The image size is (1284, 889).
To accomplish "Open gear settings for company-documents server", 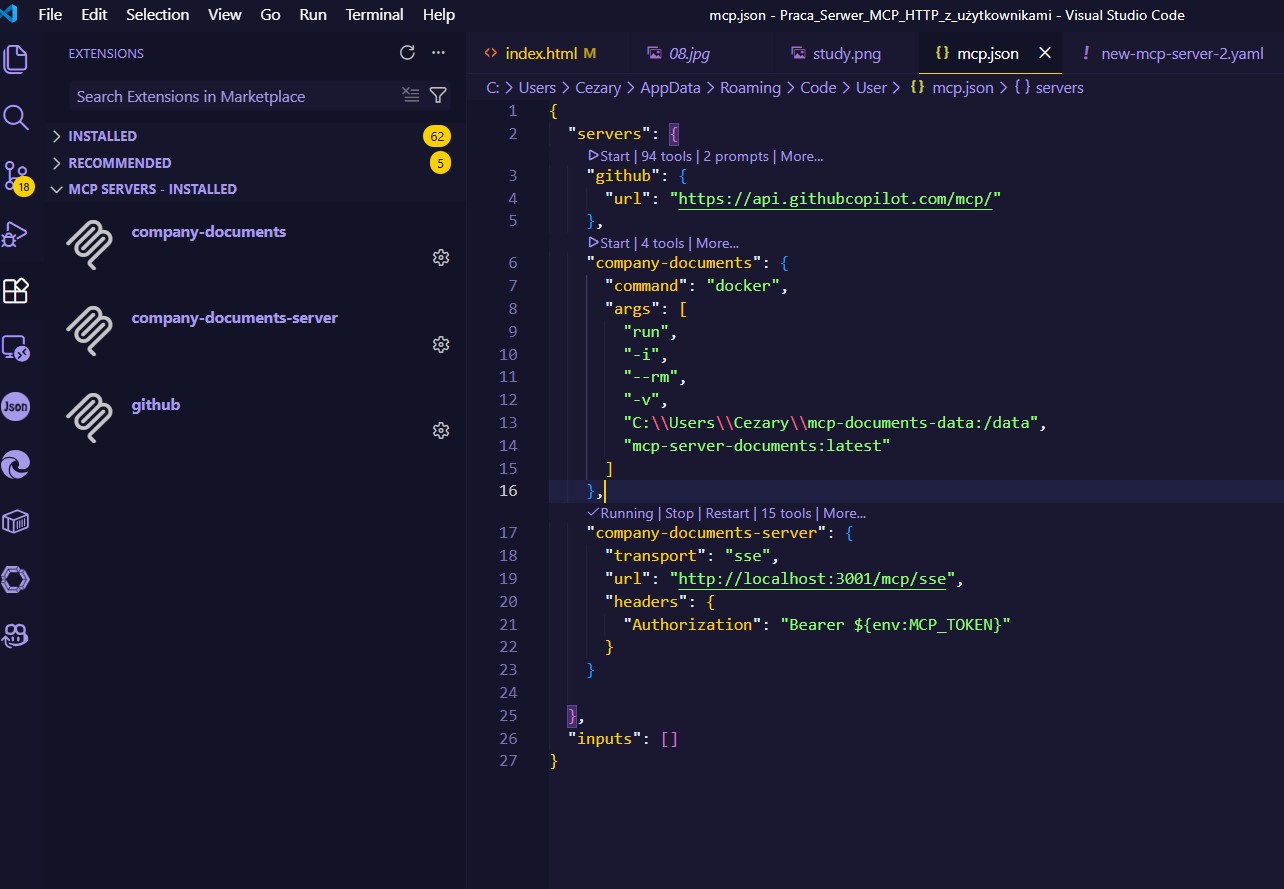I will point(441,257).
